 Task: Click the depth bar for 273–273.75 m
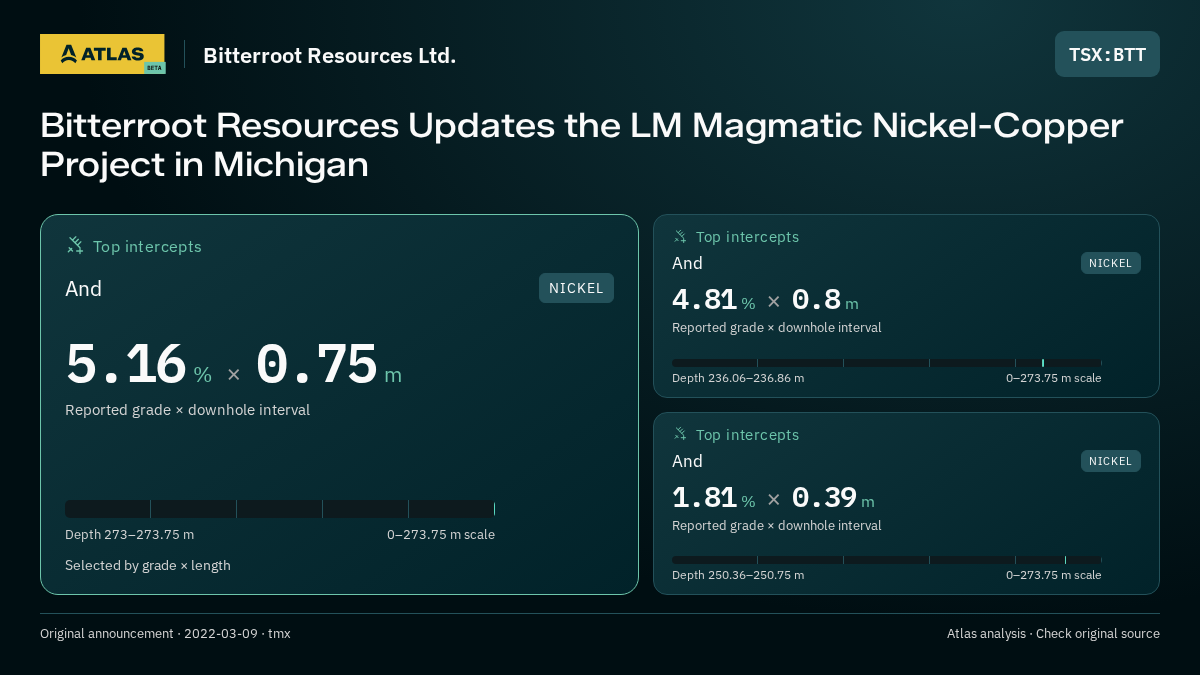pos(280,508)
